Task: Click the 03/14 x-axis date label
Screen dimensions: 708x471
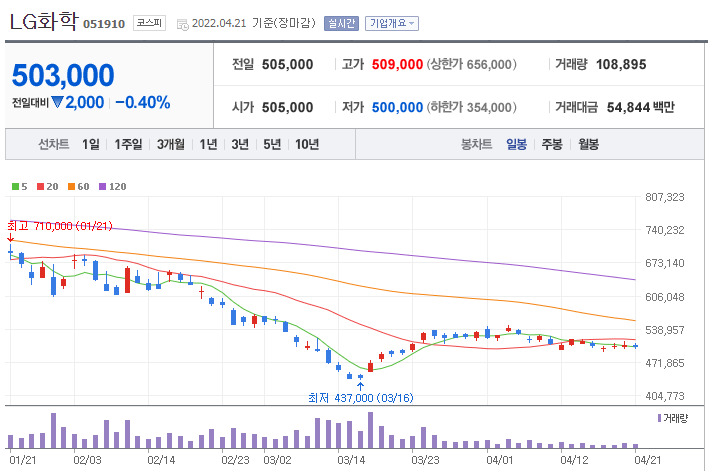Action: [x=351, y=460]
